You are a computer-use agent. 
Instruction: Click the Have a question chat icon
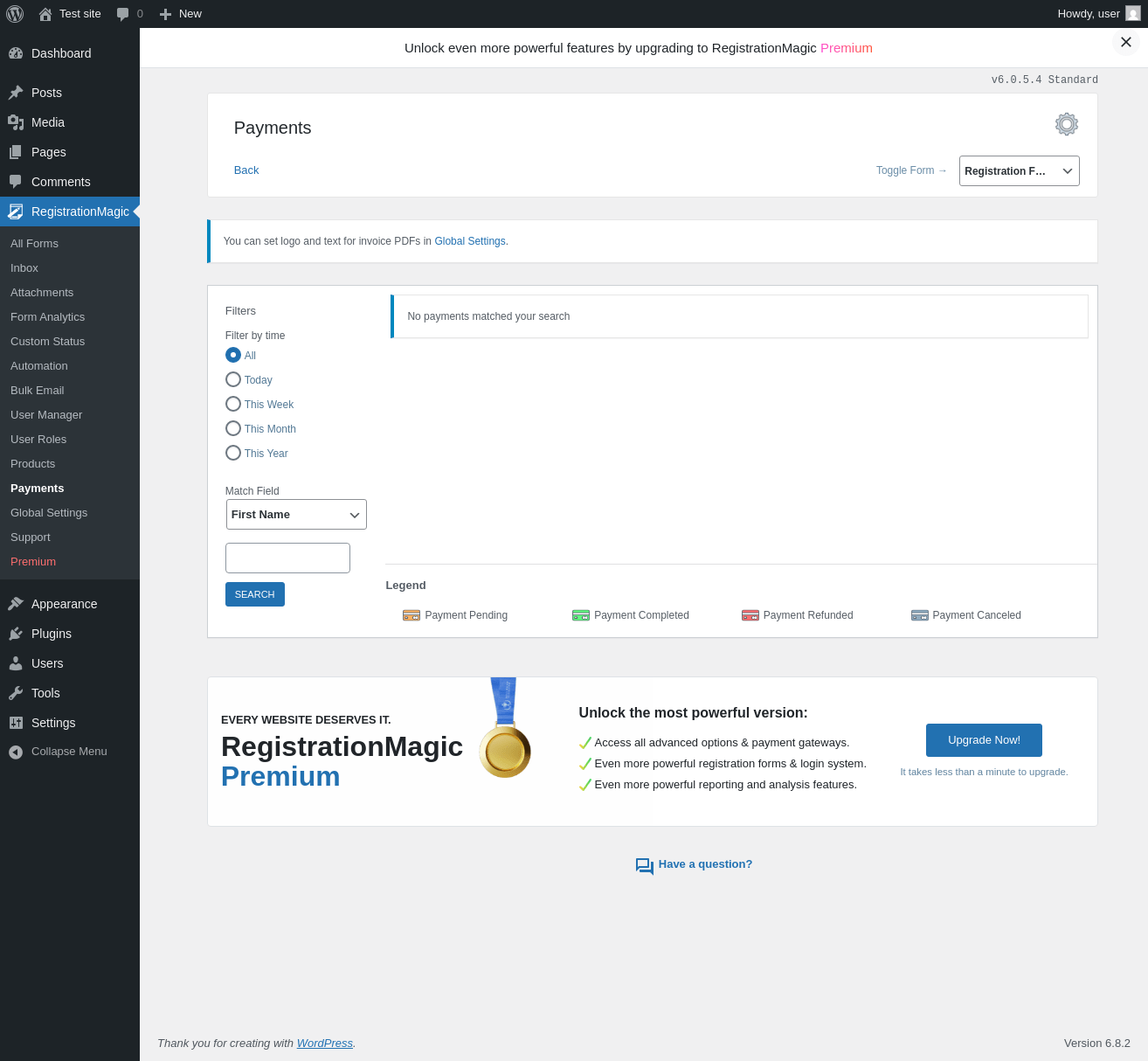645,866
